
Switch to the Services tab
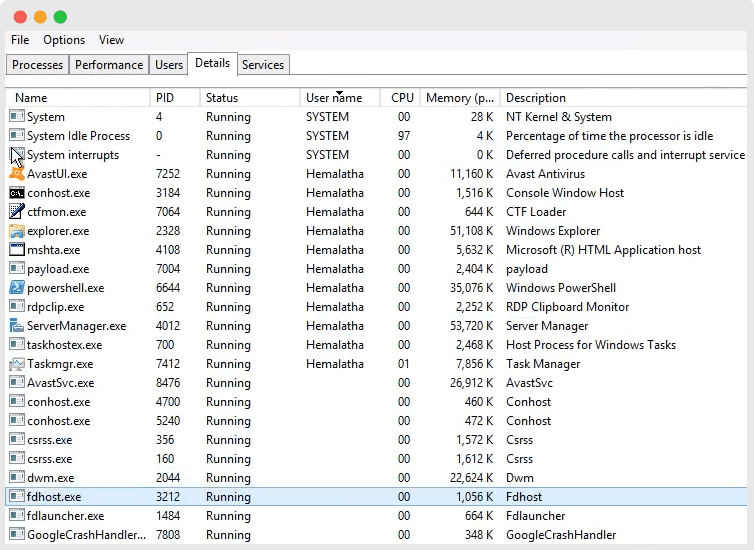point(263,65)
